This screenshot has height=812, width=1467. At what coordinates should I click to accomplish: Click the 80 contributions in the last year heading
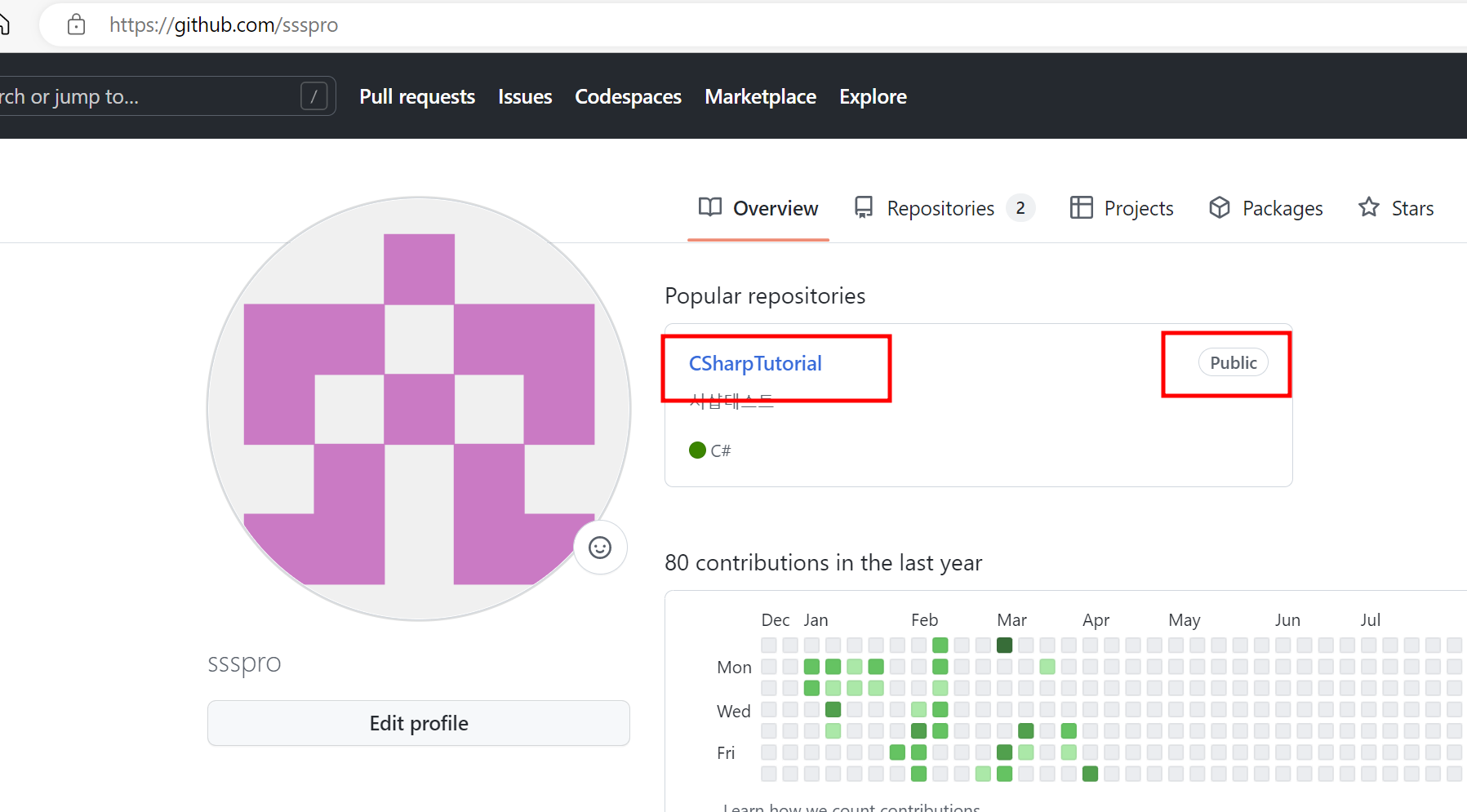tap(823, 563)
